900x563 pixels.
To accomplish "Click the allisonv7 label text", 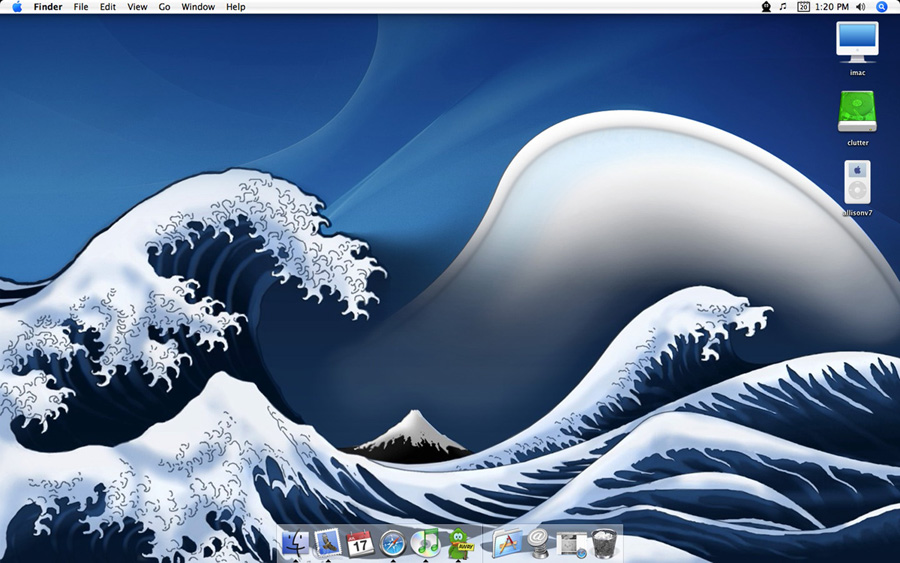I will (x=858, y=213).
